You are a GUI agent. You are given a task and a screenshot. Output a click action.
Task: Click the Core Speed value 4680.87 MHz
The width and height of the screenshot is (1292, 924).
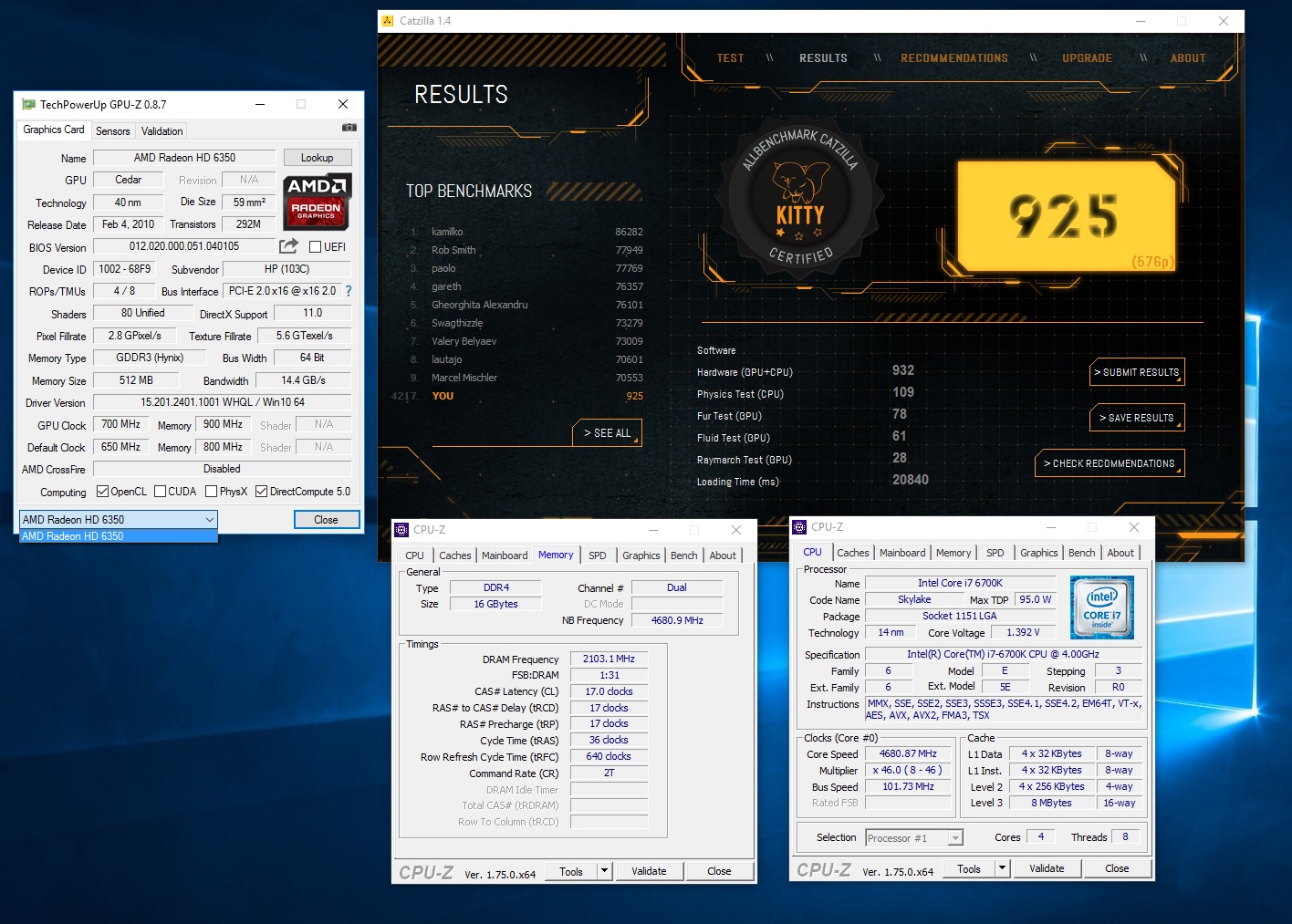[x=908, y=753]
